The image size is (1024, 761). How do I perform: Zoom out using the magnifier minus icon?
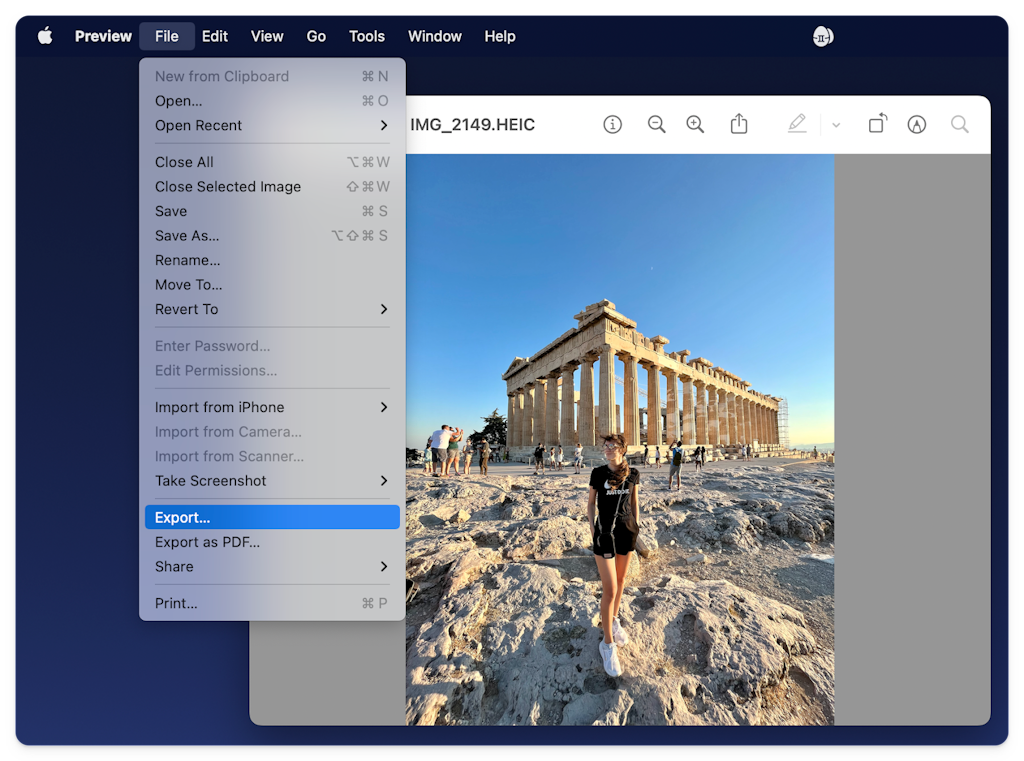(657, 124)
